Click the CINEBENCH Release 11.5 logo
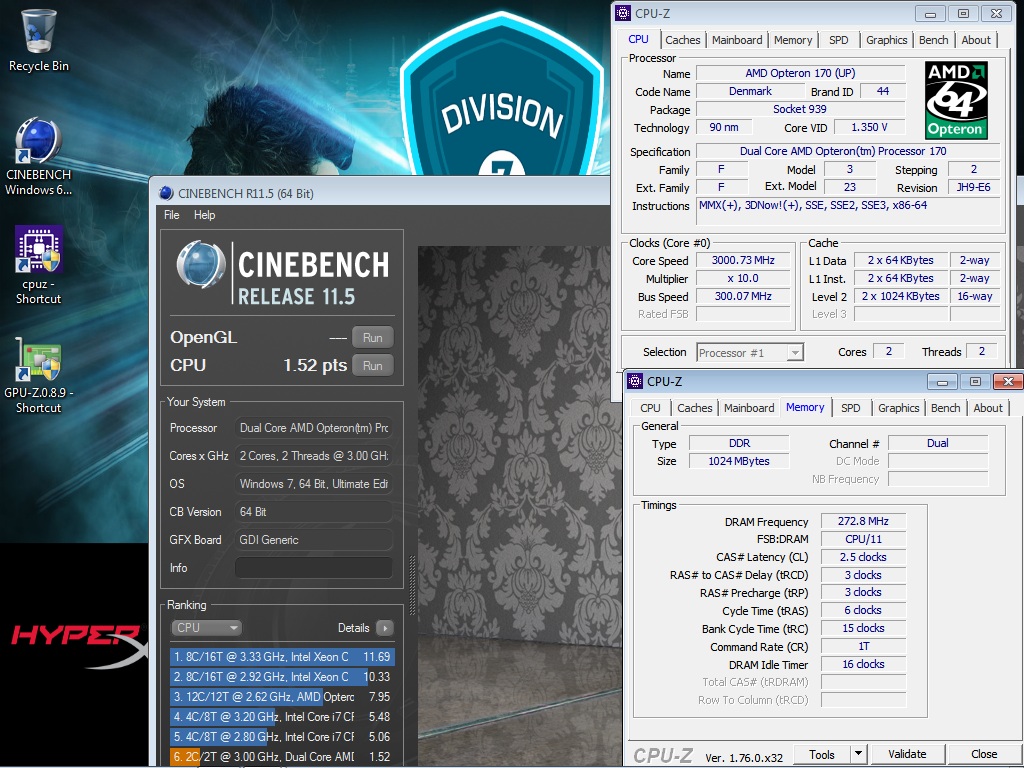The width and height of the screenshot is (1024, 768). 282,273
